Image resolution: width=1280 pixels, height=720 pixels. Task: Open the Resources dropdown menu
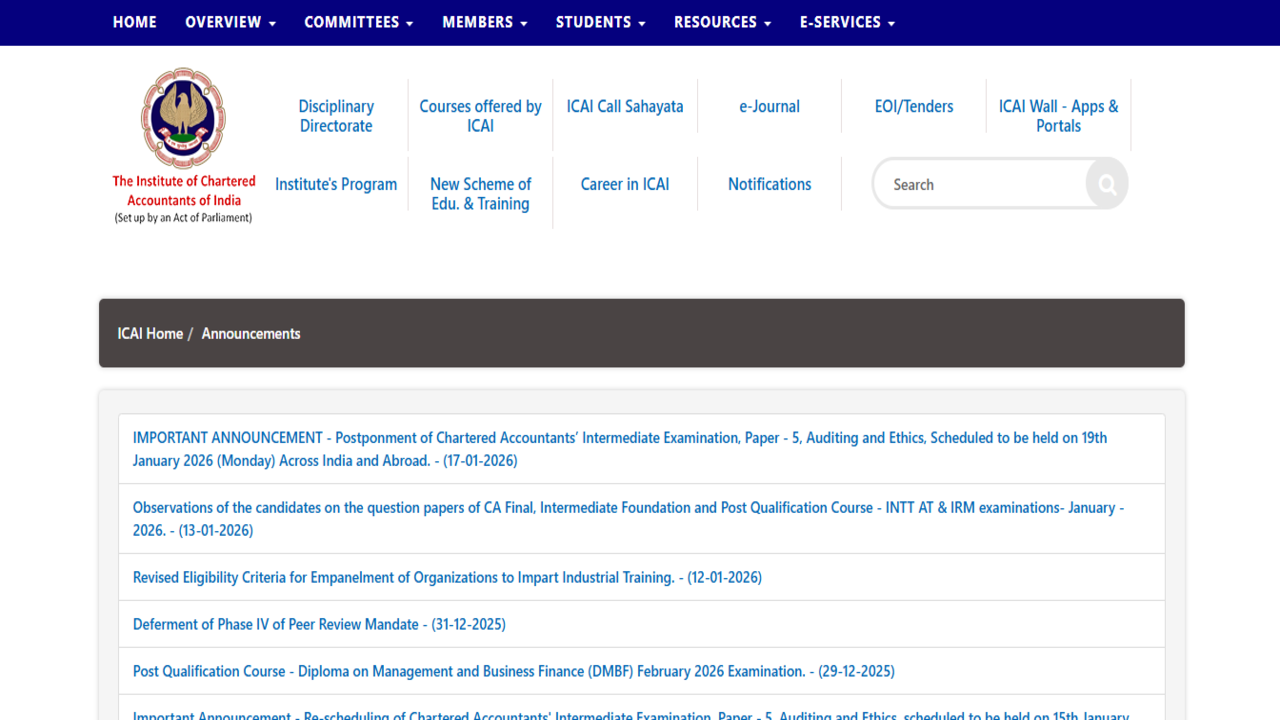(x=722, y=22)
